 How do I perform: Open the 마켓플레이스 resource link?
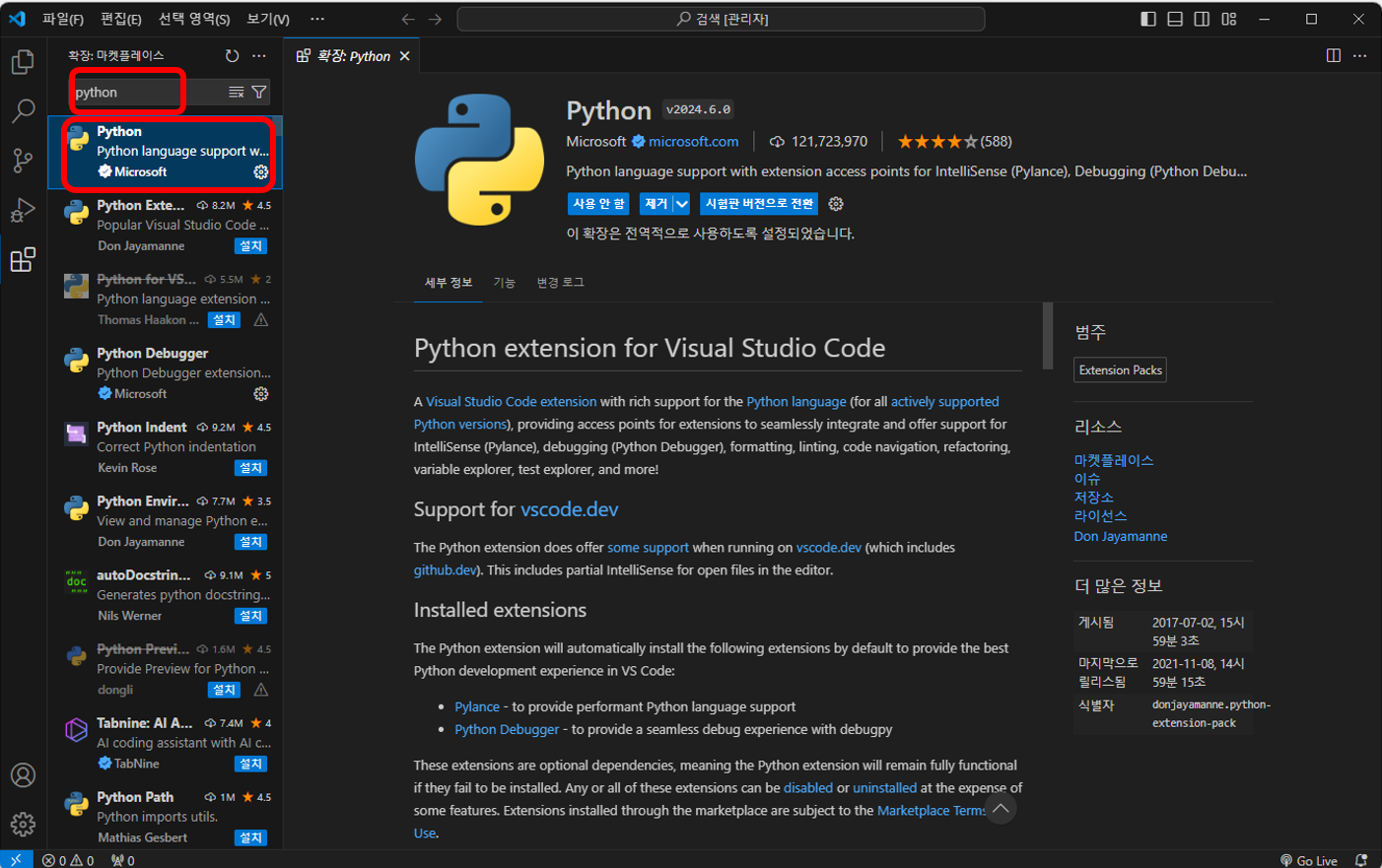(1114, 460)
